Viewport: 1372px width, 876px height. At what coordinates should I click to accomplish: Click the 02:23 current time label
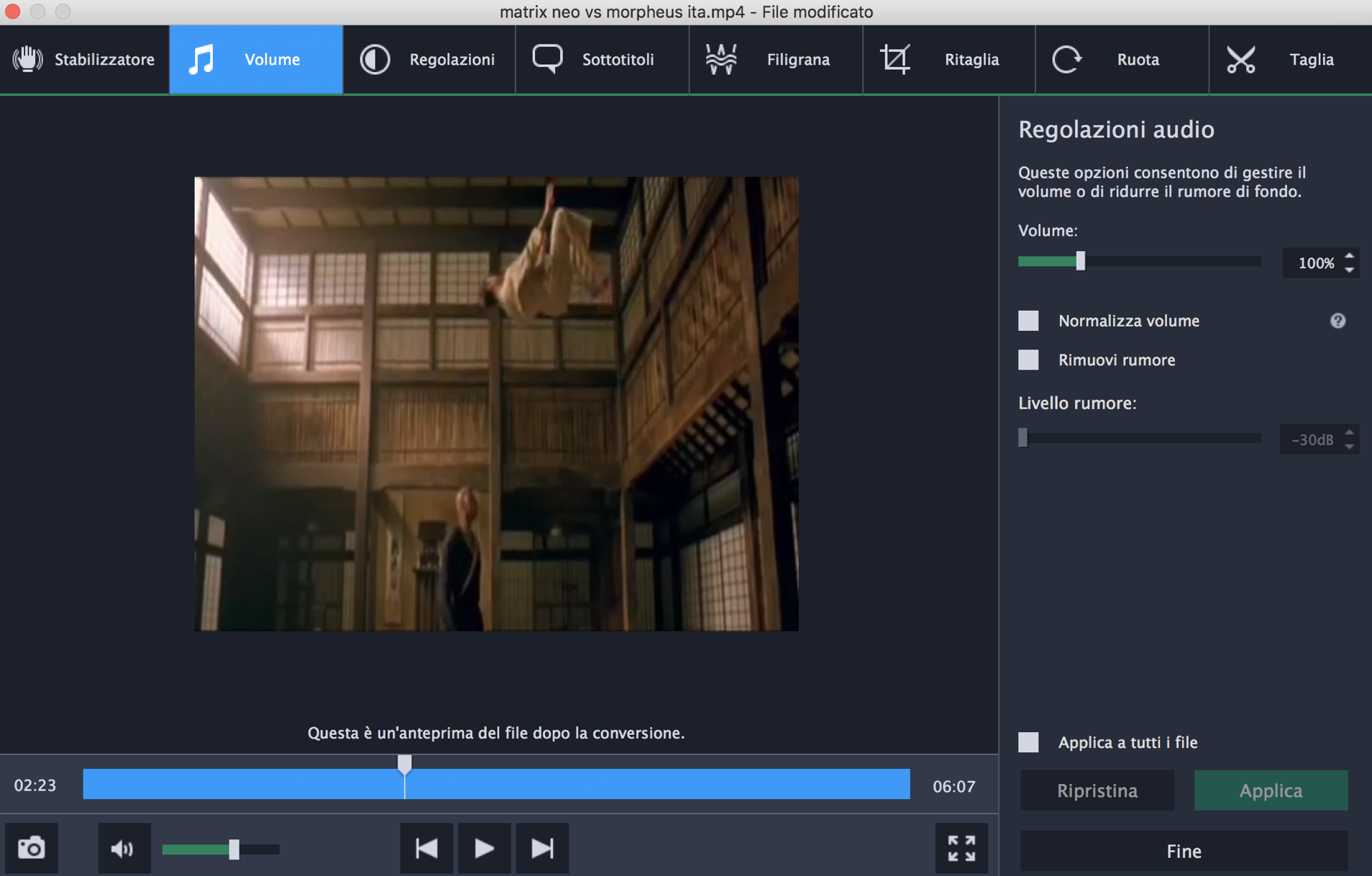35,785
